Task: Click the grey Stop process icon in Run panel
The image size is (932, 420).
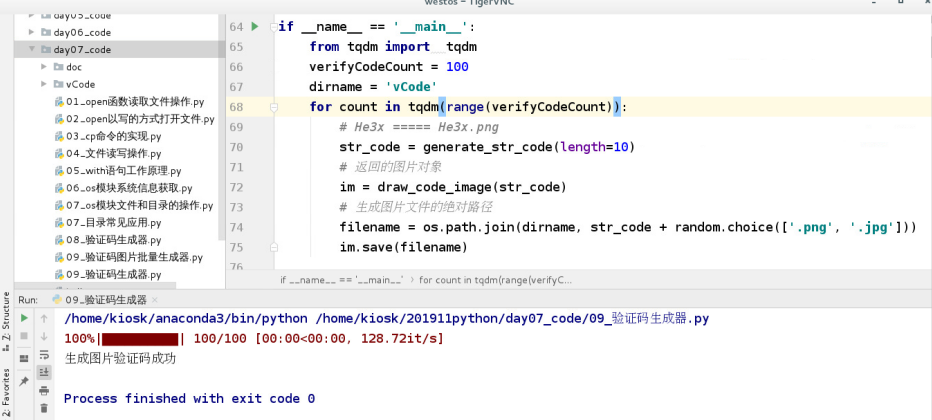Action: click(24, 336)
